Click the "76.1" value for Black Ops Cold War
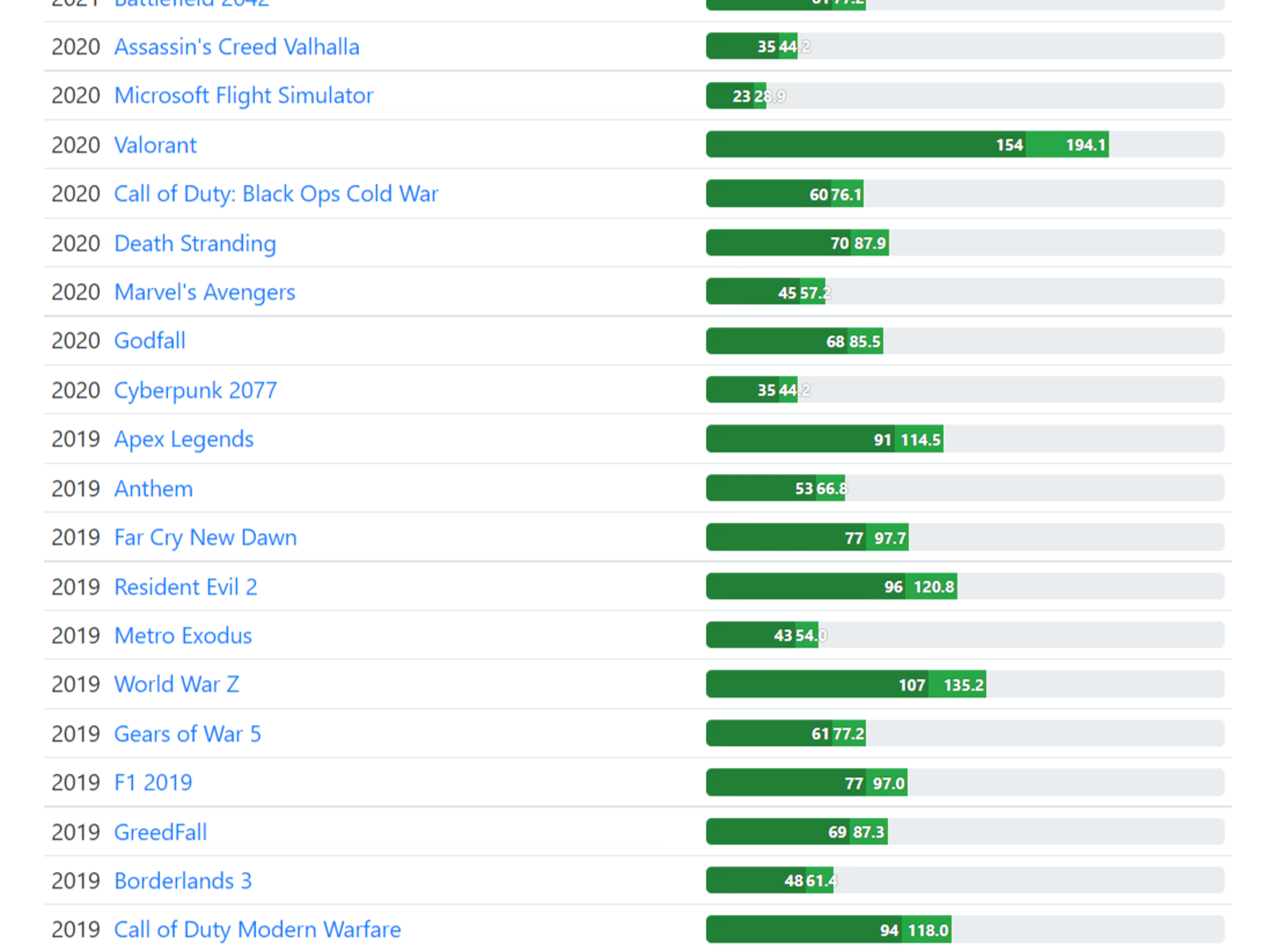 [x=846, y=194]
